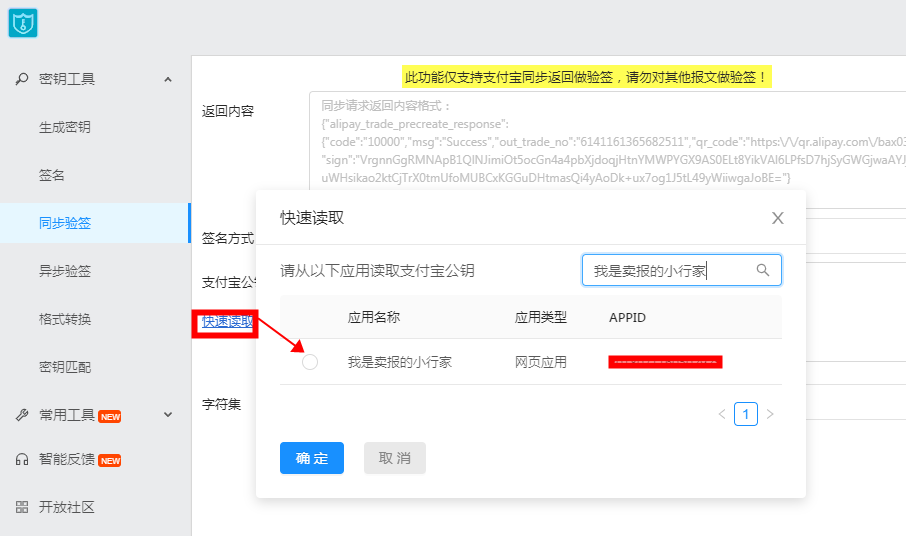The width and height of the screenshot is (906, 536).
Task: Click the 取消 button
Action: click(x=395, y=458)
